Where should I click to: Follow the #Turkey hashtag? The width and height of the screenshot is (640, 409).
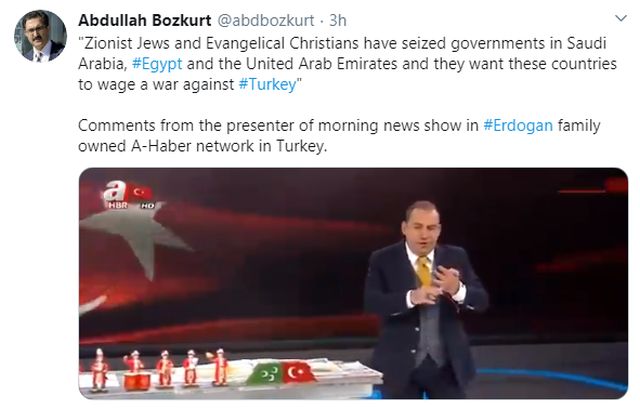coord(267,84)
